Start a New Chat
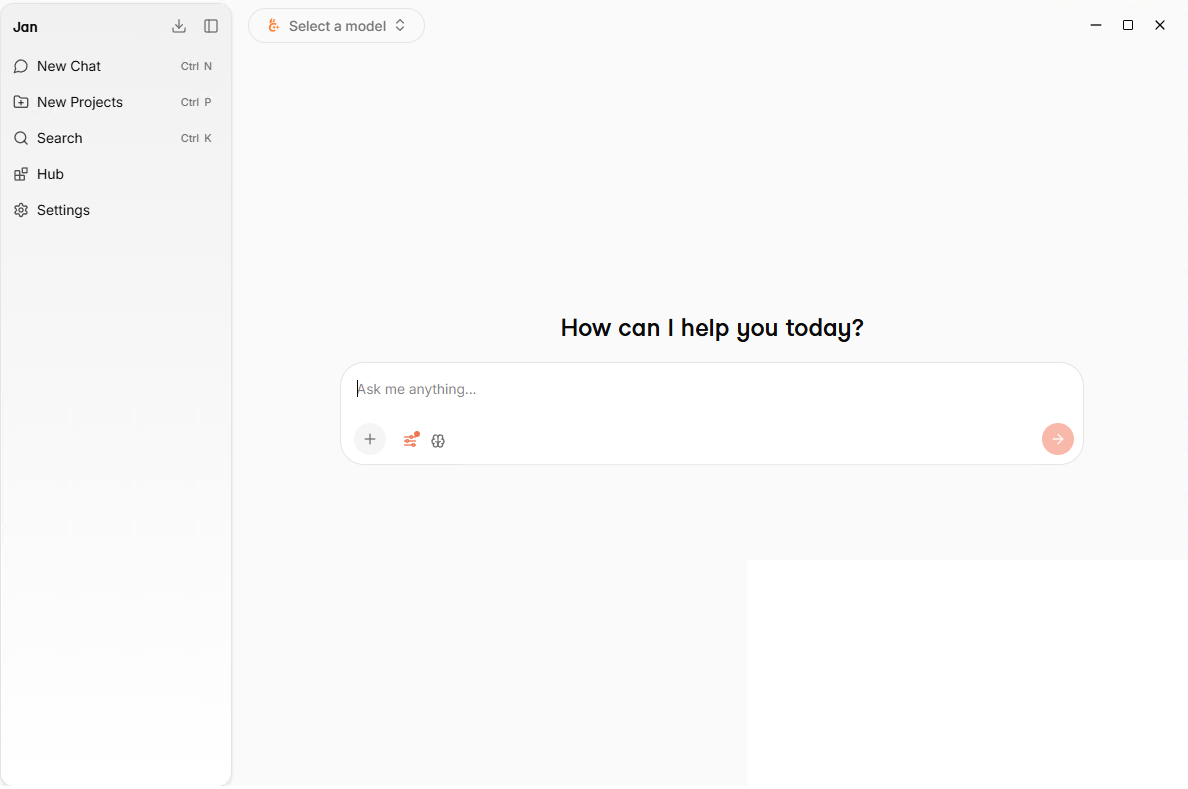 [x=114, y=66]
